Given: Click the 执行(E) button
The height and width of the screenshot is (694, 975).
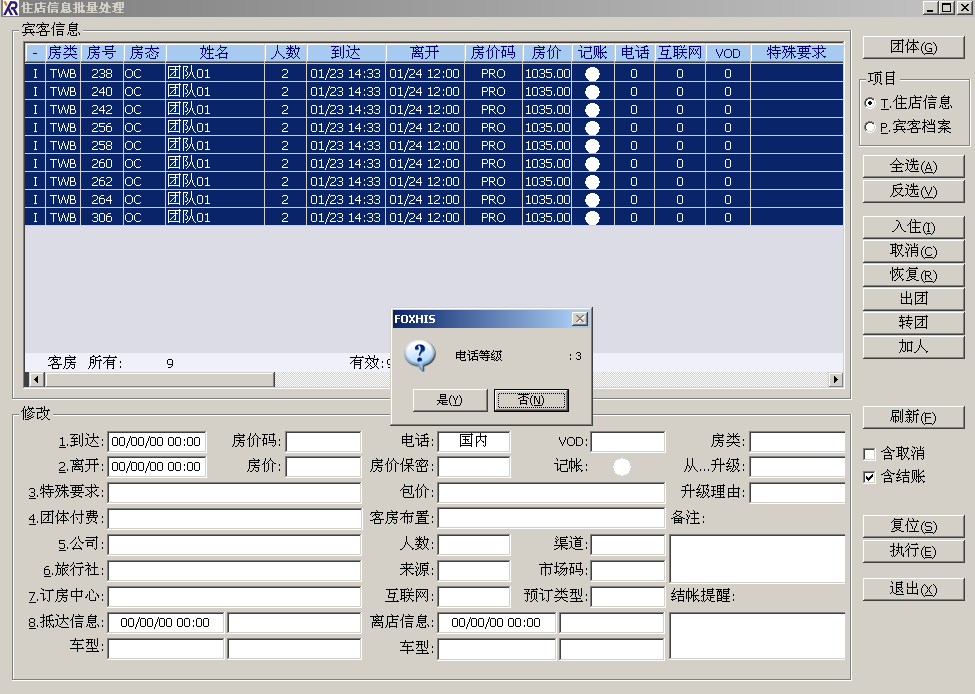Looking at the screenshot, I should click(x=913, y=552).
